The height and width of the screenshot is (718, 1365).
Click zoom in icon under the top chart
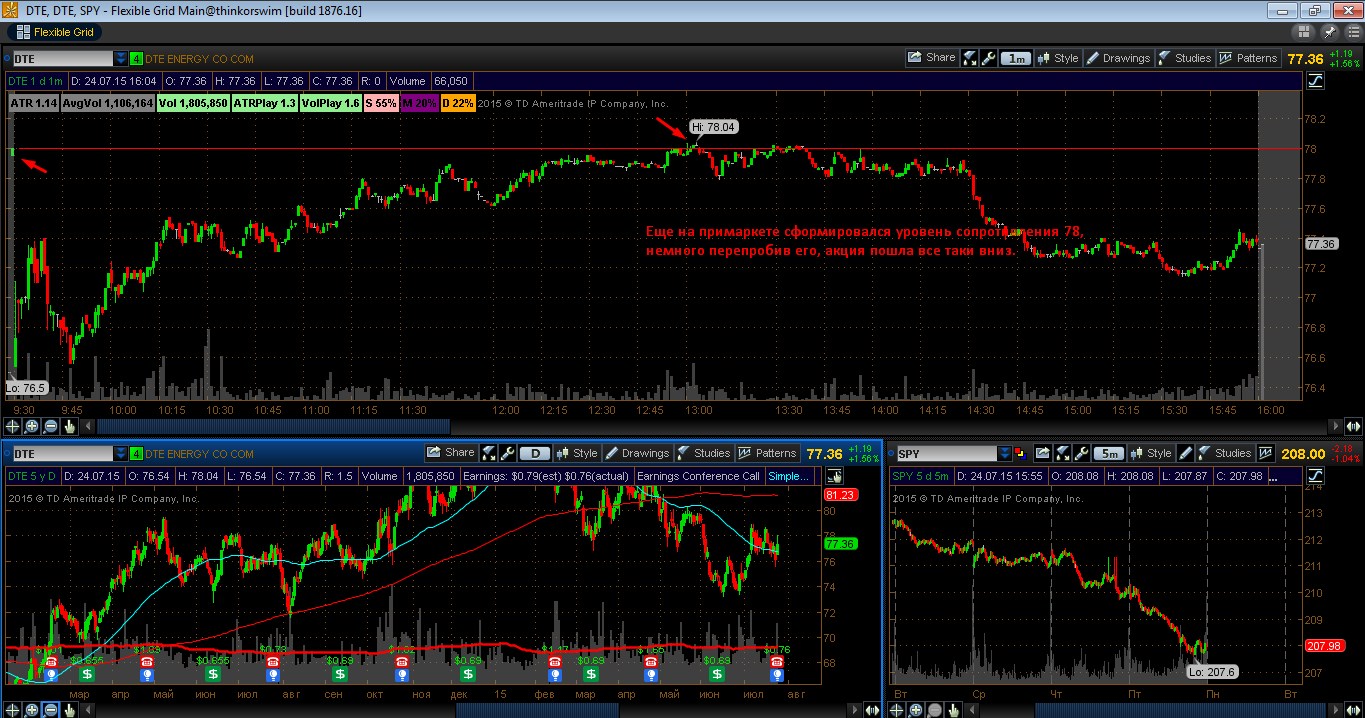[x=32, y=426]
